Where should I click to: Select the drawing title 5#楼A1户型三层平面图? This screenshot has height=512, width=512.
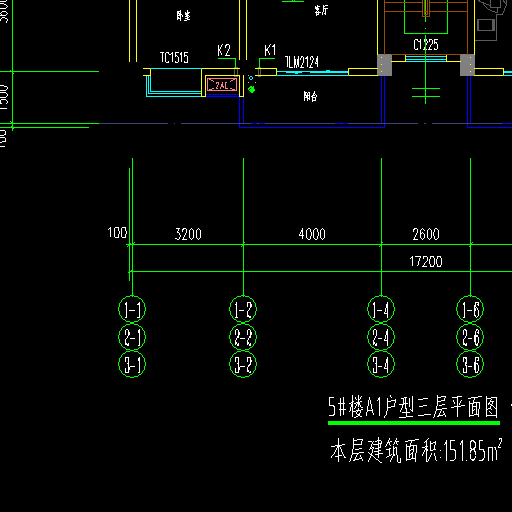[x=413, y=407]
